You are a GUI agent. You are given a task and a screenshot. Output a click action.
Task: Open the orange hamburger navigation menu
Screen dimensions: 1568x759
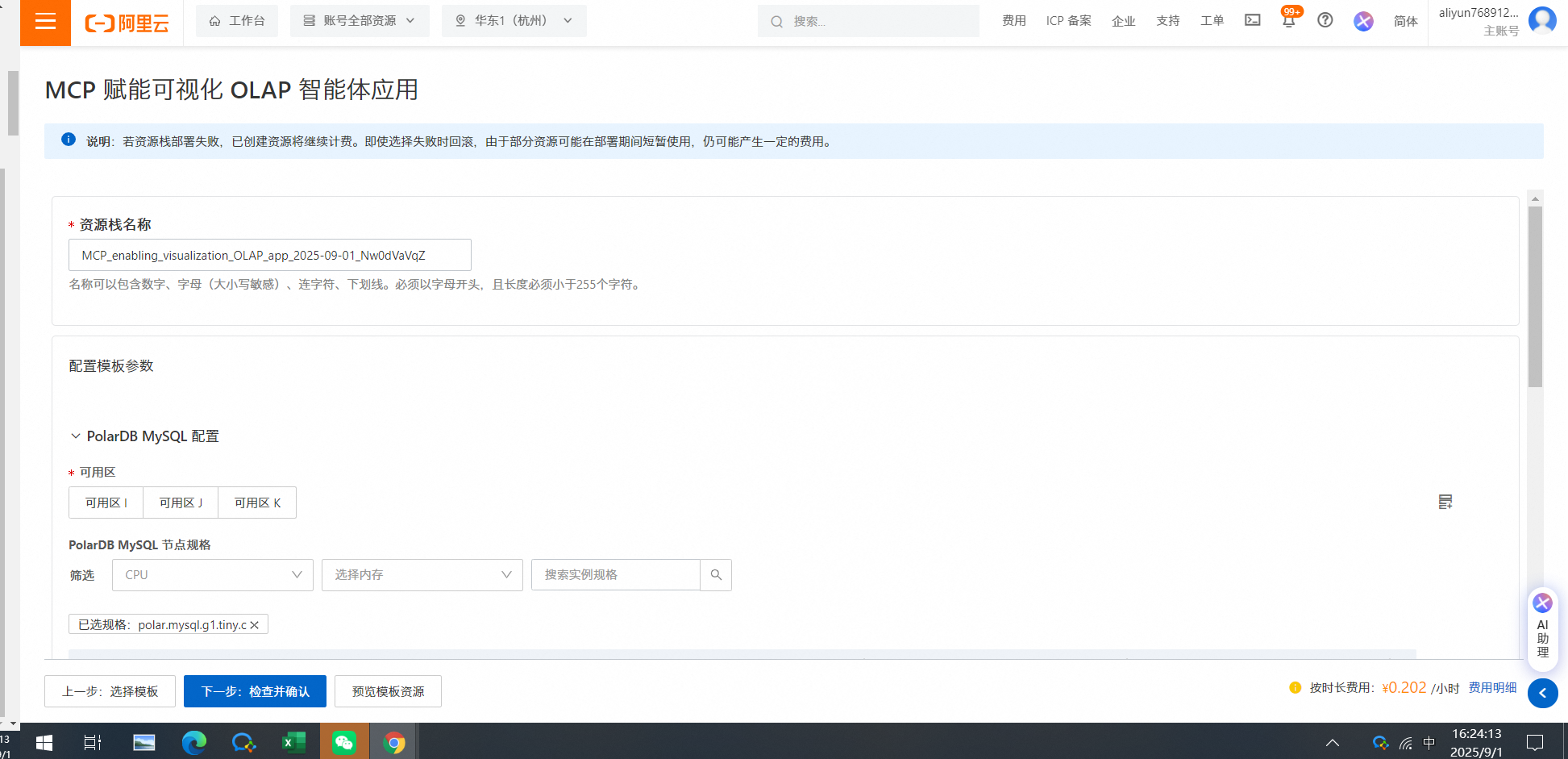pos(45,22)
